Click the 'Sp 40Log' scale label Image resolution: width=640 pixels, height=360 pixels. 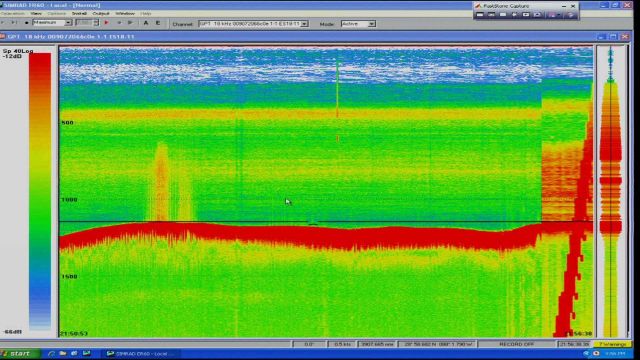(x=18, y=51)
